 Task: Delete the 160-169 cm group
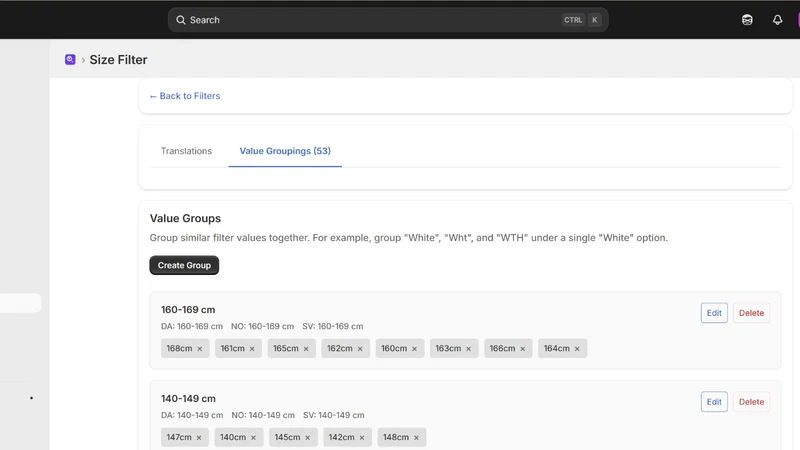[x=751, y=313]
